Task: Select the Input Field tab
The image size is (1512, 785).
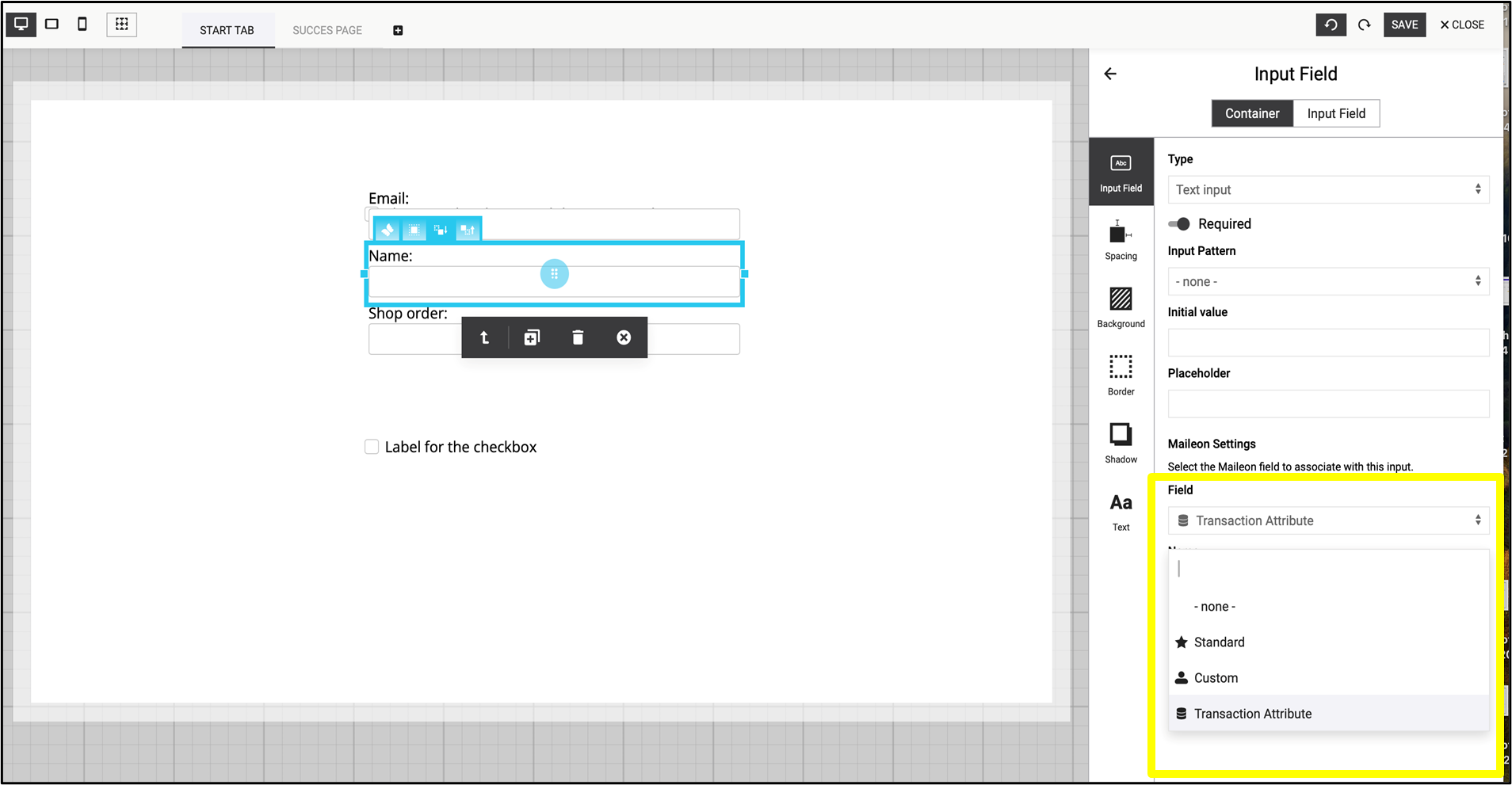Action: click(1336, 113)
